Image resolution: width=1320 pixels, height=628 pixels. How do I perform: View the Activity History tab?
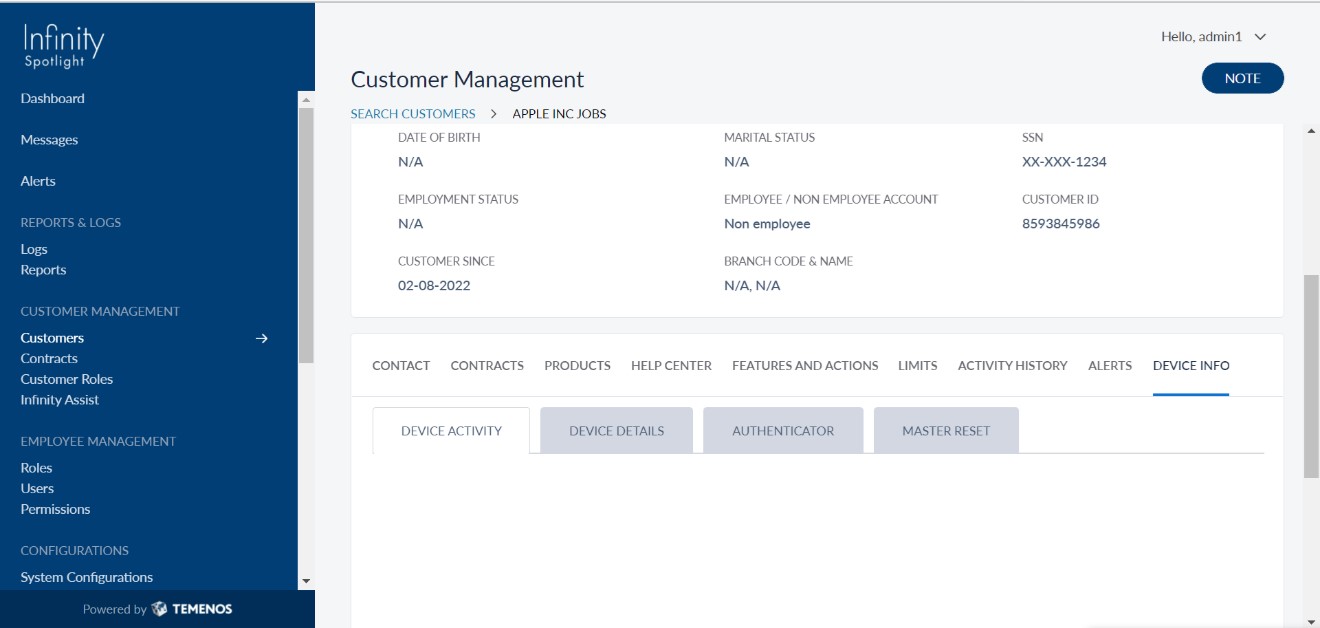point(1012,366)
